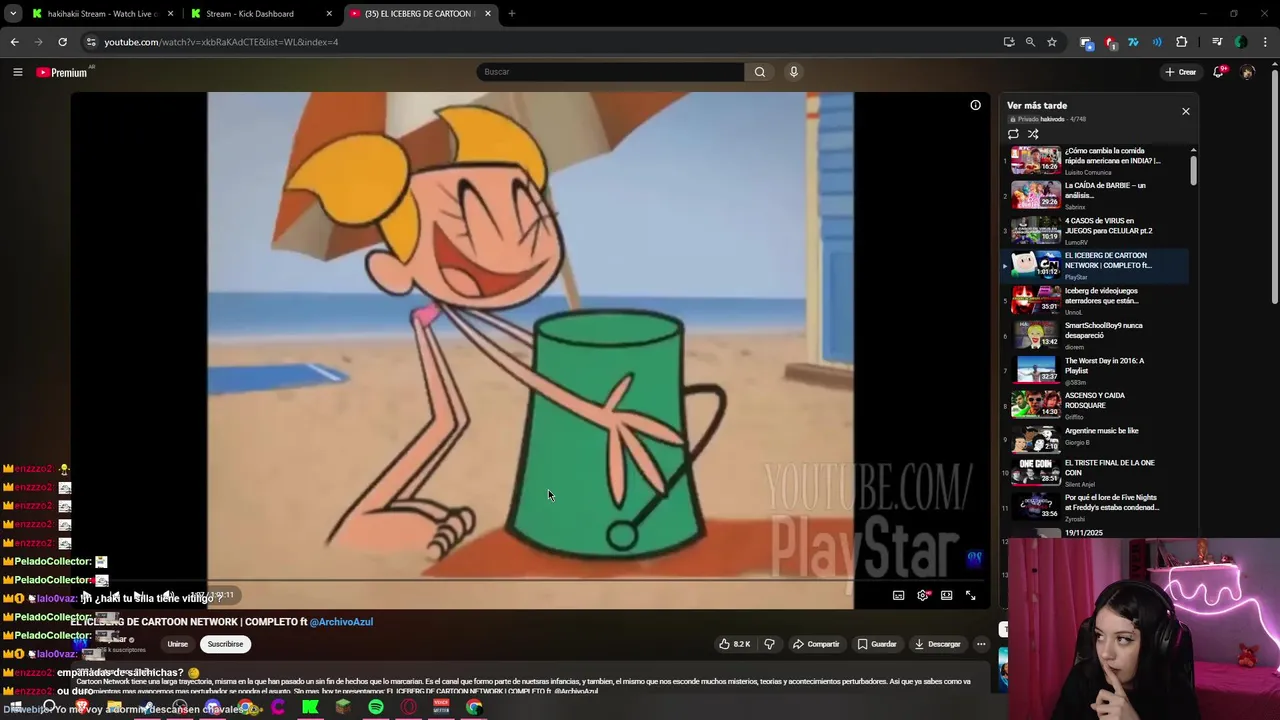Open a new browser tab
The width and height of the screenshot is (1280, 720).
[x=511, y=14]
